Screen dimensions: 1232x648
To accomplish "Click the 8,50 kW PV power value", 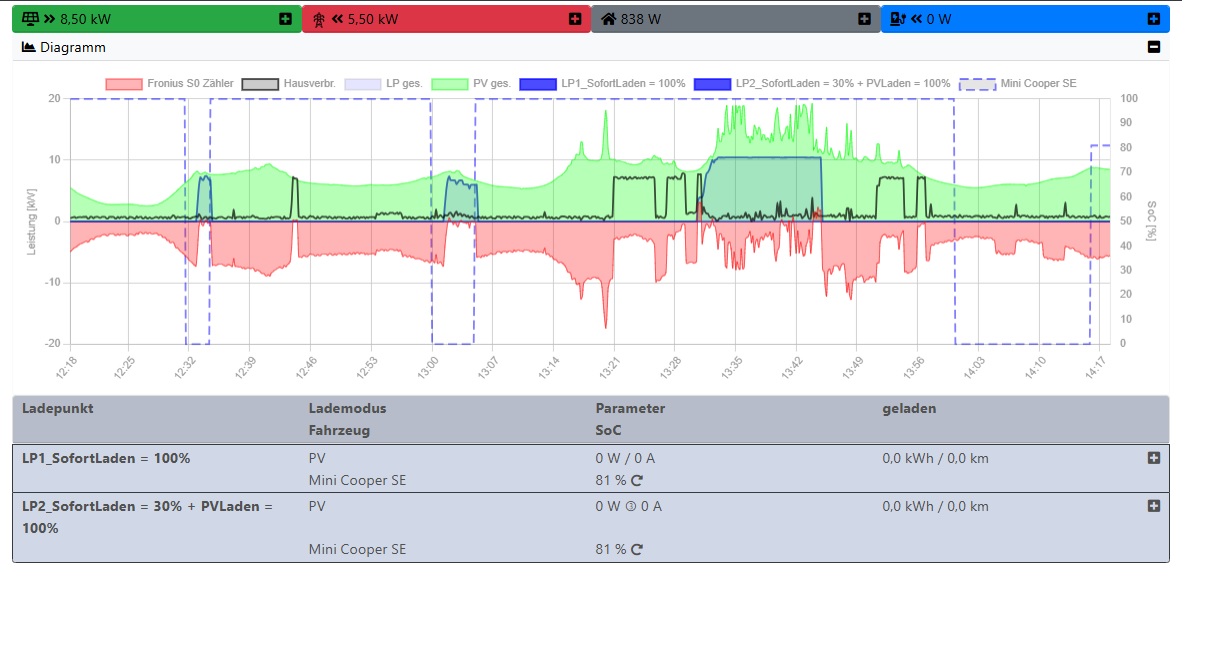I will coord(88,19).
